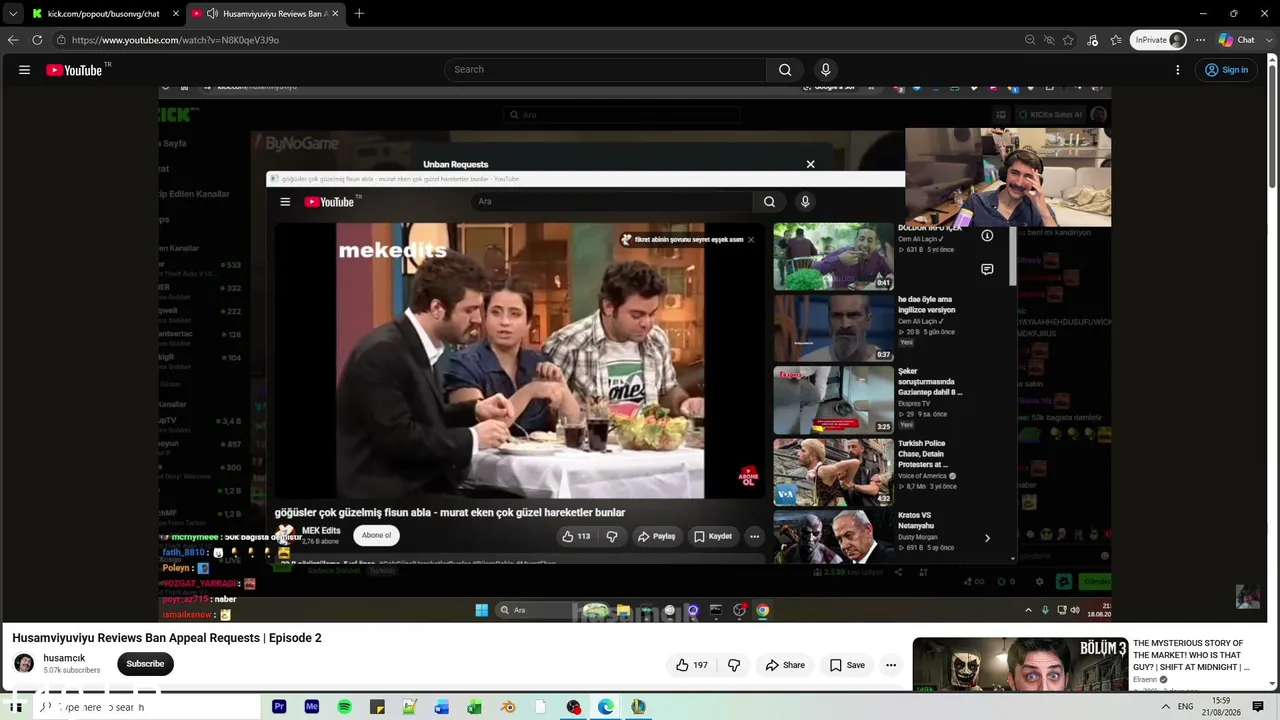
Task: Open the YouTube guide hamburger menu
Action: 24,70
